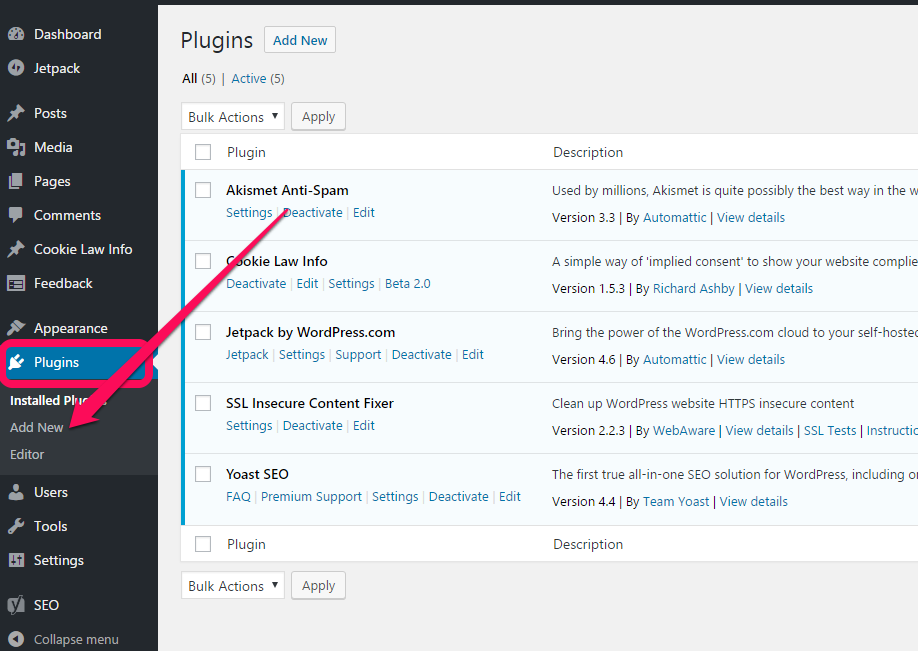Tick the select-all checkbox in table header
Image resolution: width=918 pixels, height=651 pixels.
point(203,152)
